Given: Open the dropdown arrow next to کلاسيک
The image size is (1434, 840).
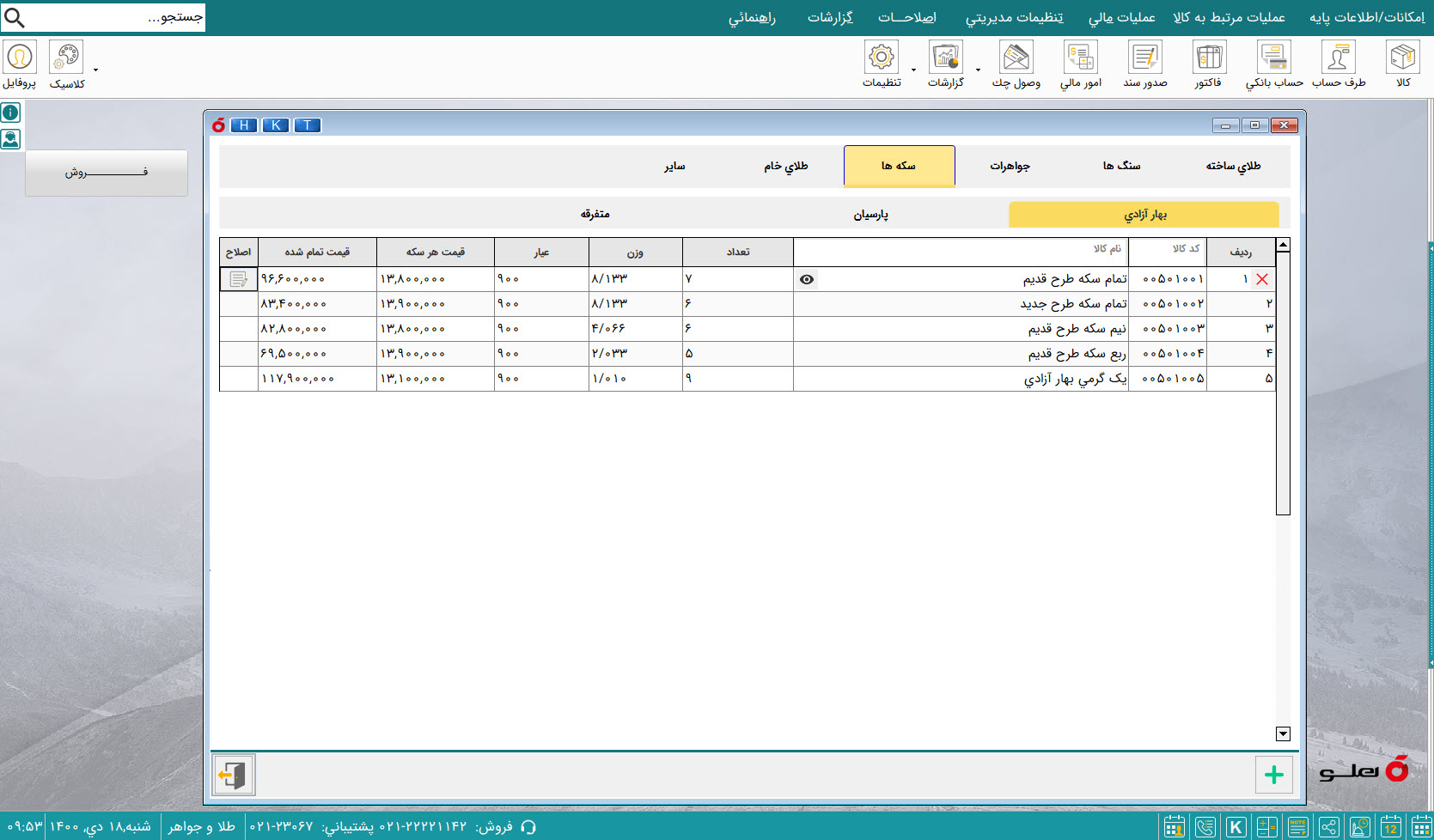Looking at the screenshot, I should point(95,70).
